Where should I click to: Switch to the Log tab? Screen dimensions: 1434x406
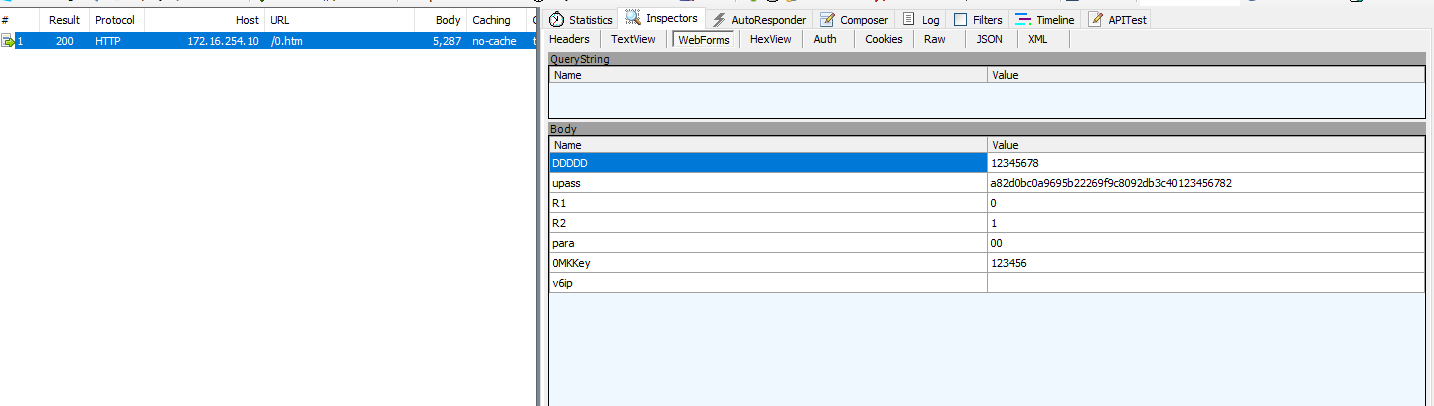tap(920, 19)
